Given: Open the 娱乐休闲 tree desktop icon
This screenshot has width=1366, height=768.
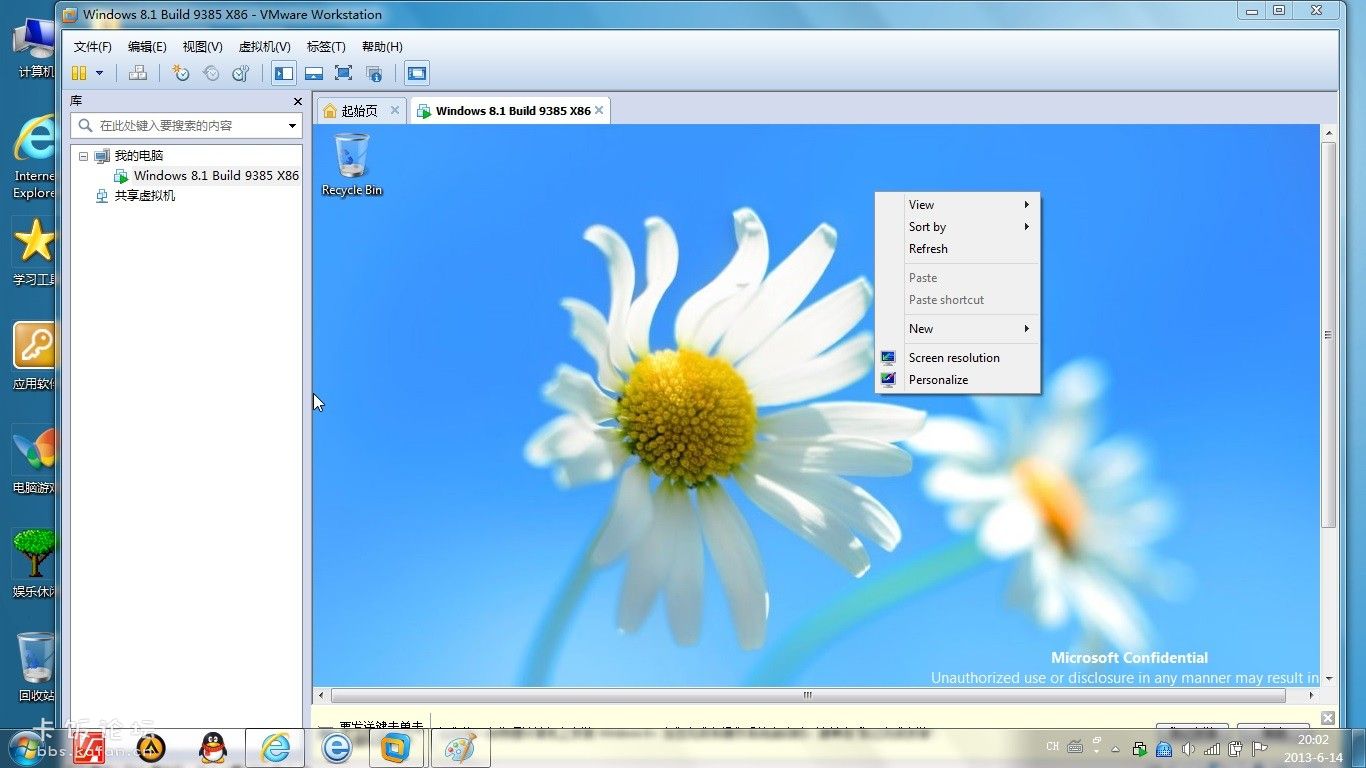Looking at the screenshot, I should pos(34,565).
